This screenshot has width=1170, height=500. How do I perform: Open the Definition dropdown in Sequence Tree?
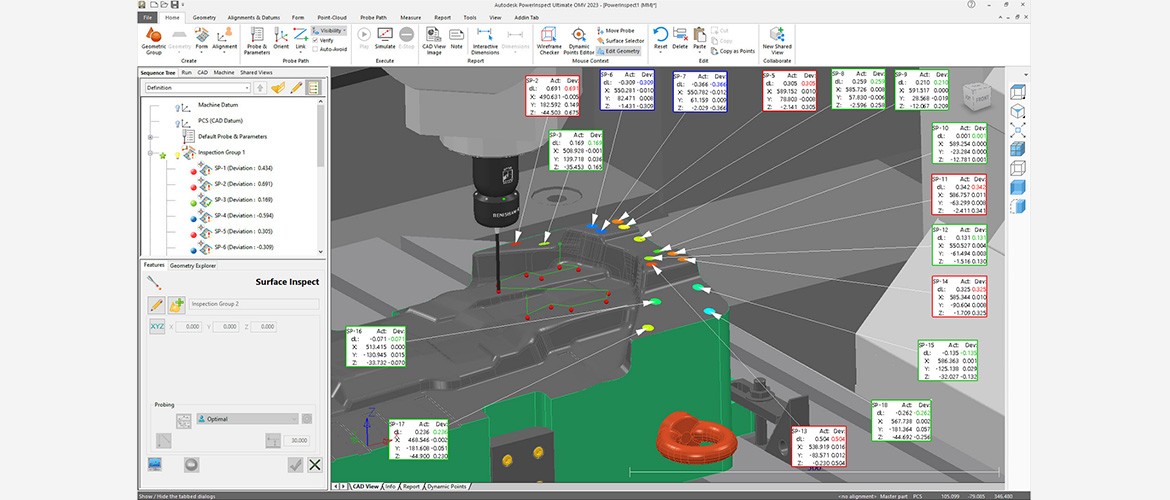(x=197, y=88)
